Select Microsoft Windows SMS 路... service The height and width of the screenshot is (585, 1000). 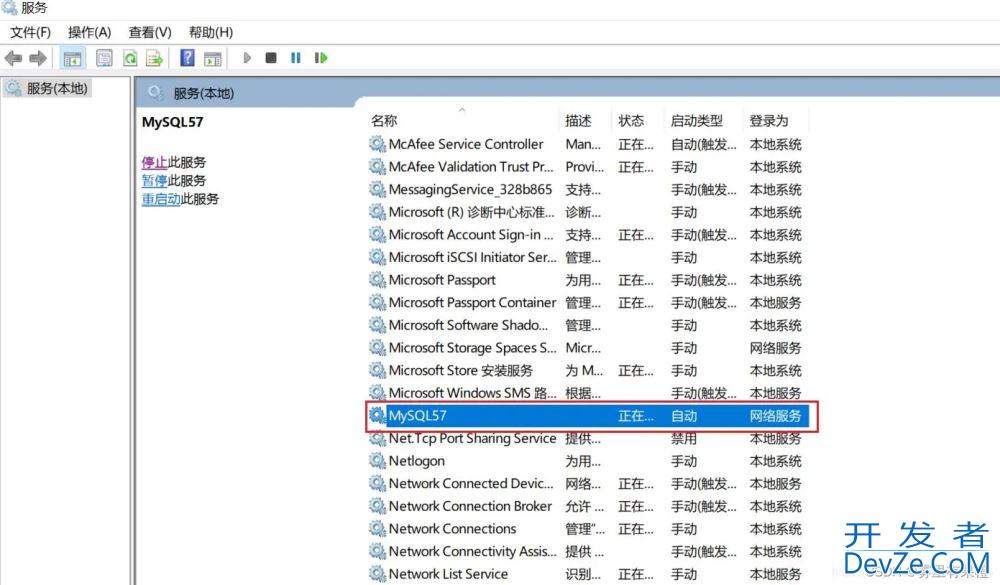click(473, 393)
